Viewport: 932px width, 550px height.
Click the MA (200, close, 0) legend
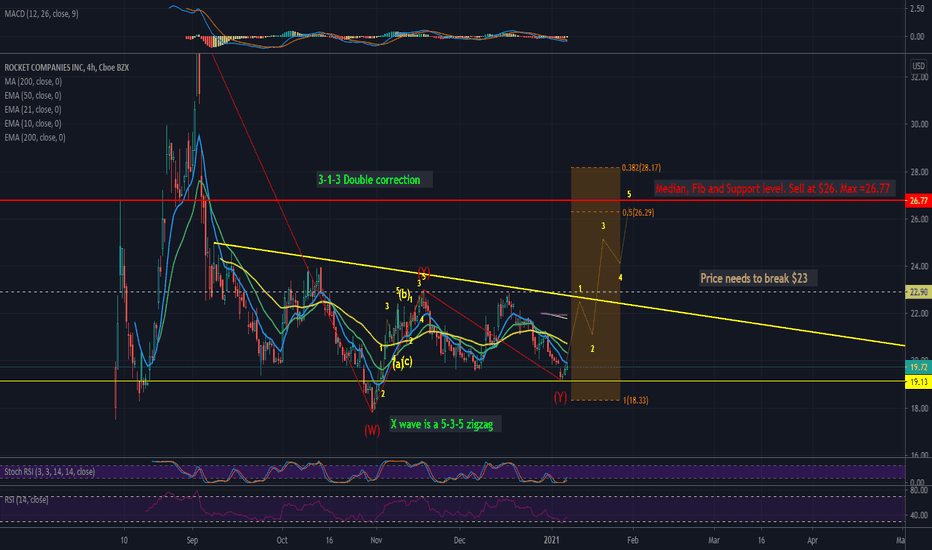33,81
